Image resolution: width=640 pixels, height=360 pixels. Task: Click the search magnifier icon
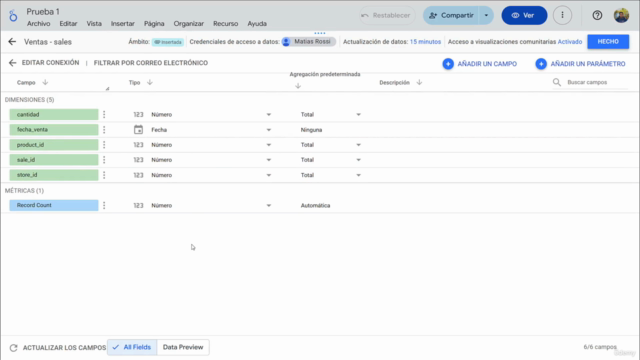(557, 82)
